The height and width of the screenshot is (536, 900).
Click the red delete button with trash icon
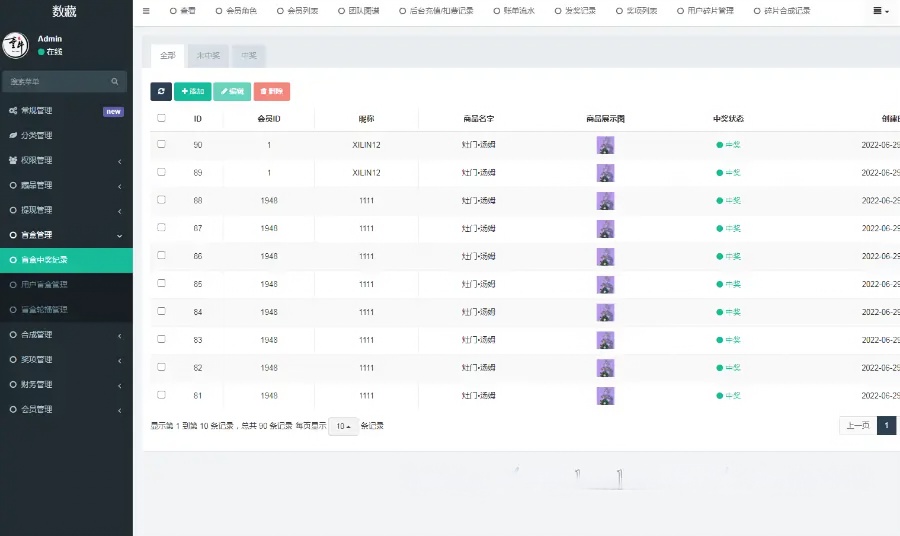(272, 92)
